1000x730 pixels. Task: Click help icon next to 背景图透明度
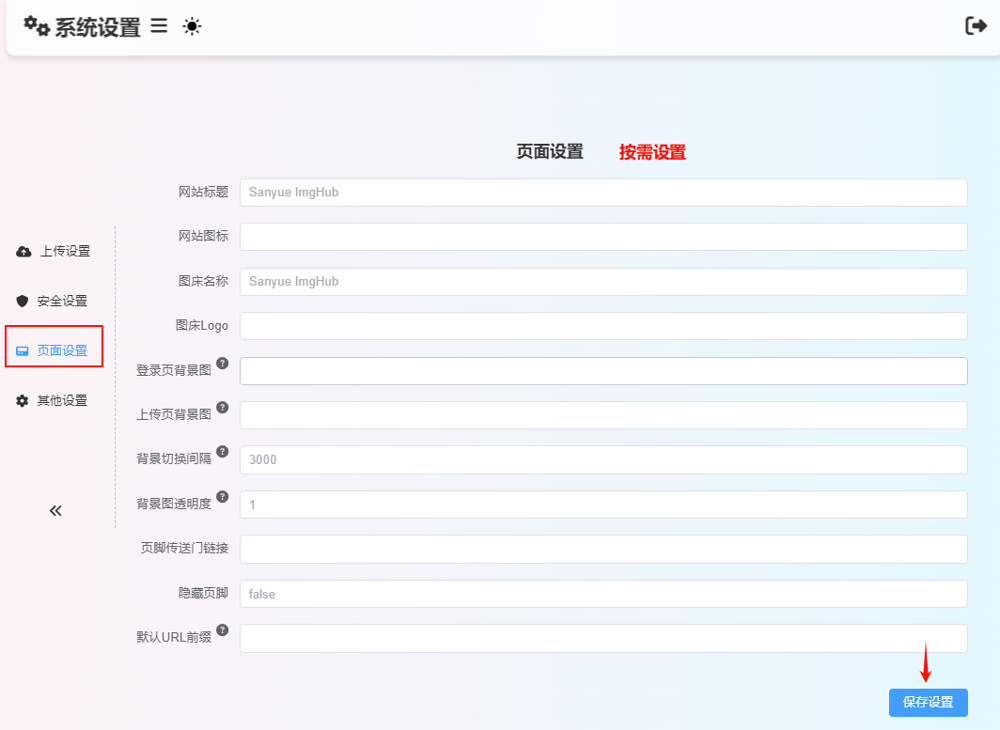222,497
